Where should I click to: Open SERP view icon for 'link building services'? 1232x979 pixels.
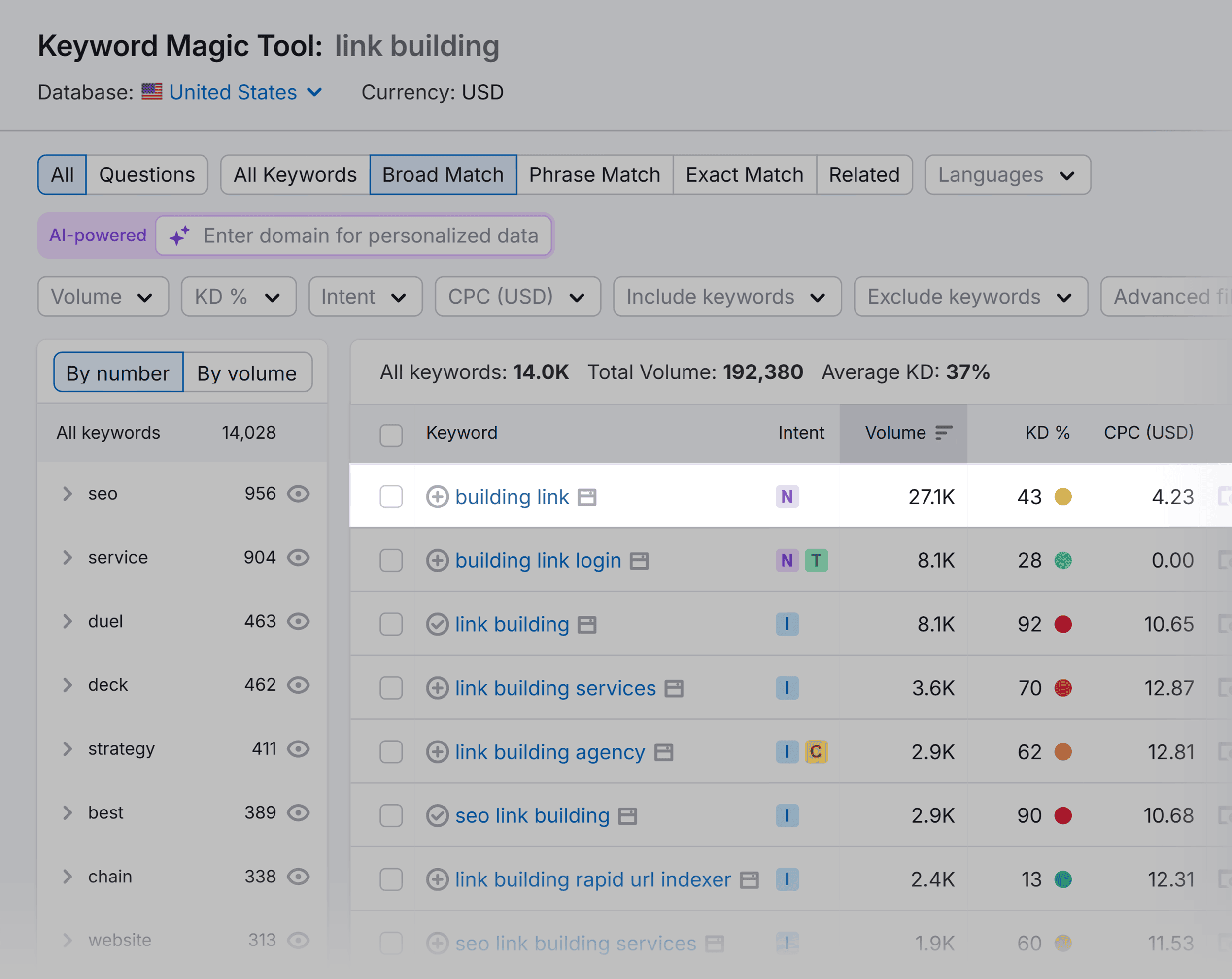674,689
